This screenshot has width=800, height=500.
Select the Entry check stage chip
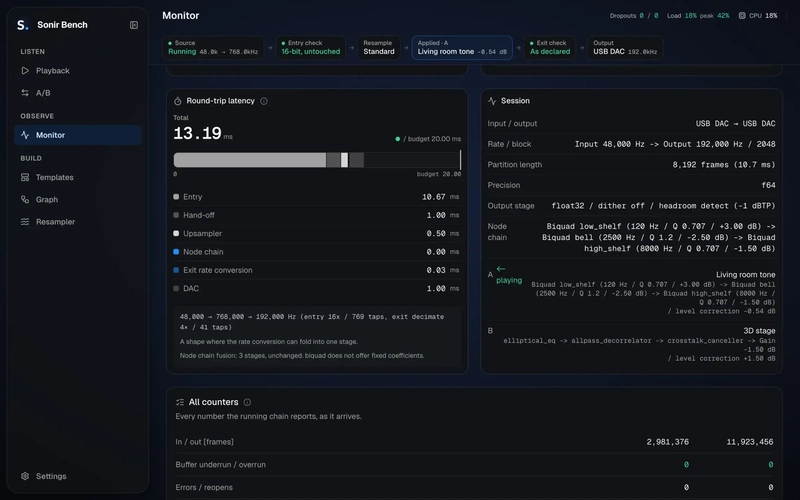[x=311, y=47]
